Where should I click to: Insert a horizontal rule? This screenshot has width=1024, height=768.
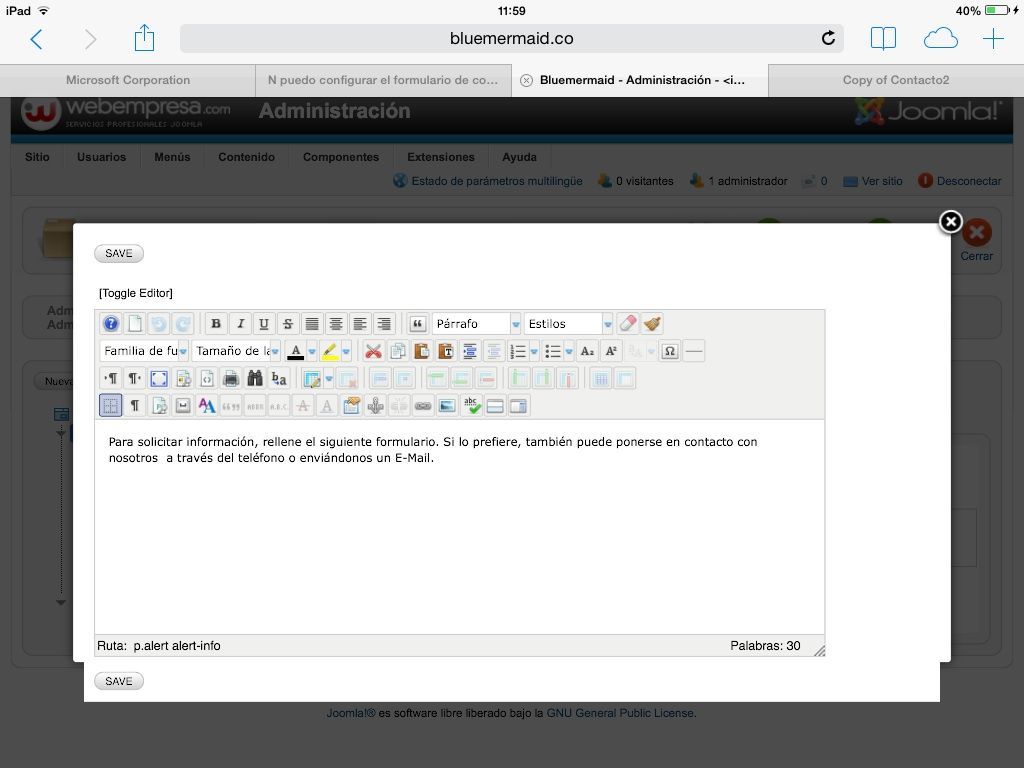click(694, 351)
